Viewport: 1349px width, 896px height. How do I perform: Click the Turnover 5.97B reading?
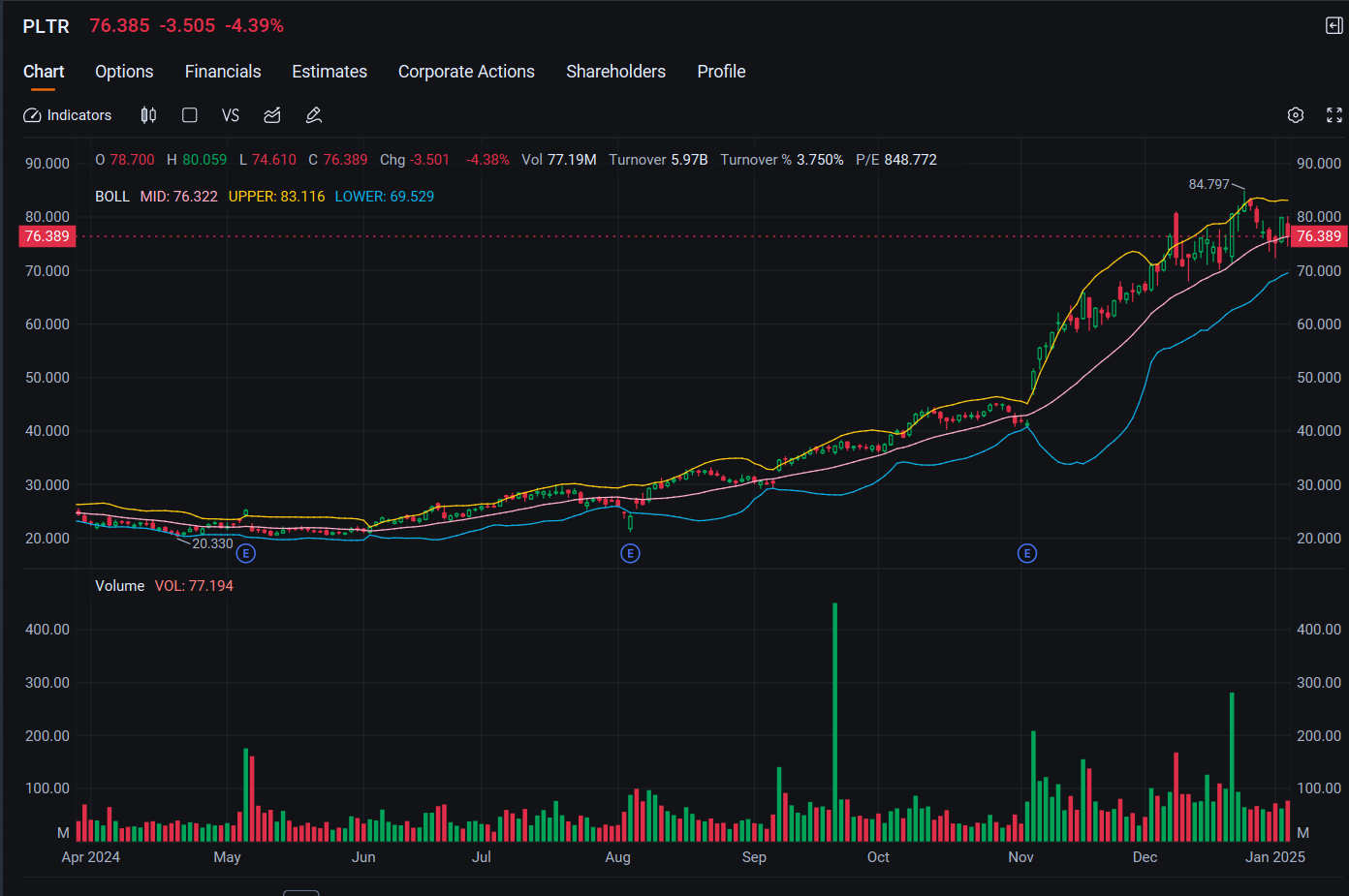tap(659, 160)
